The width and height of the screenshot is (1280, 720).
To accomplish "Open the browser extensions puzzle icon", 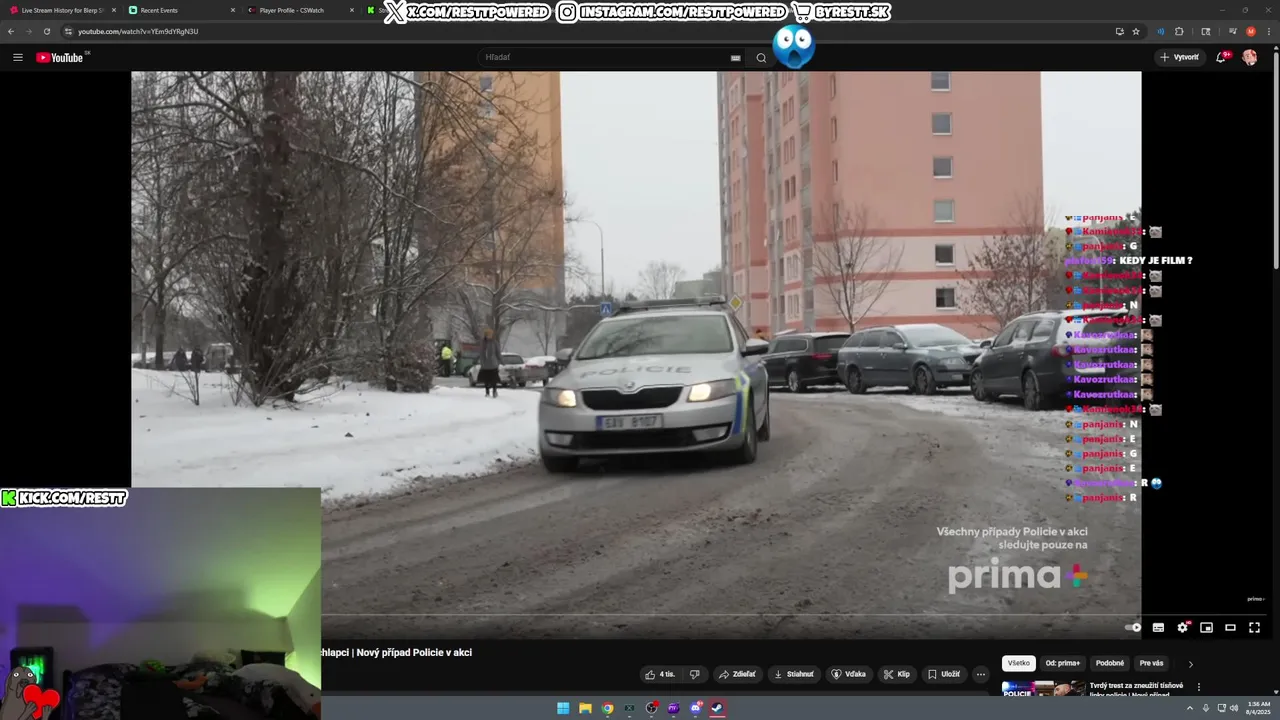I will pyautogui.click(x=1179, y=31).
